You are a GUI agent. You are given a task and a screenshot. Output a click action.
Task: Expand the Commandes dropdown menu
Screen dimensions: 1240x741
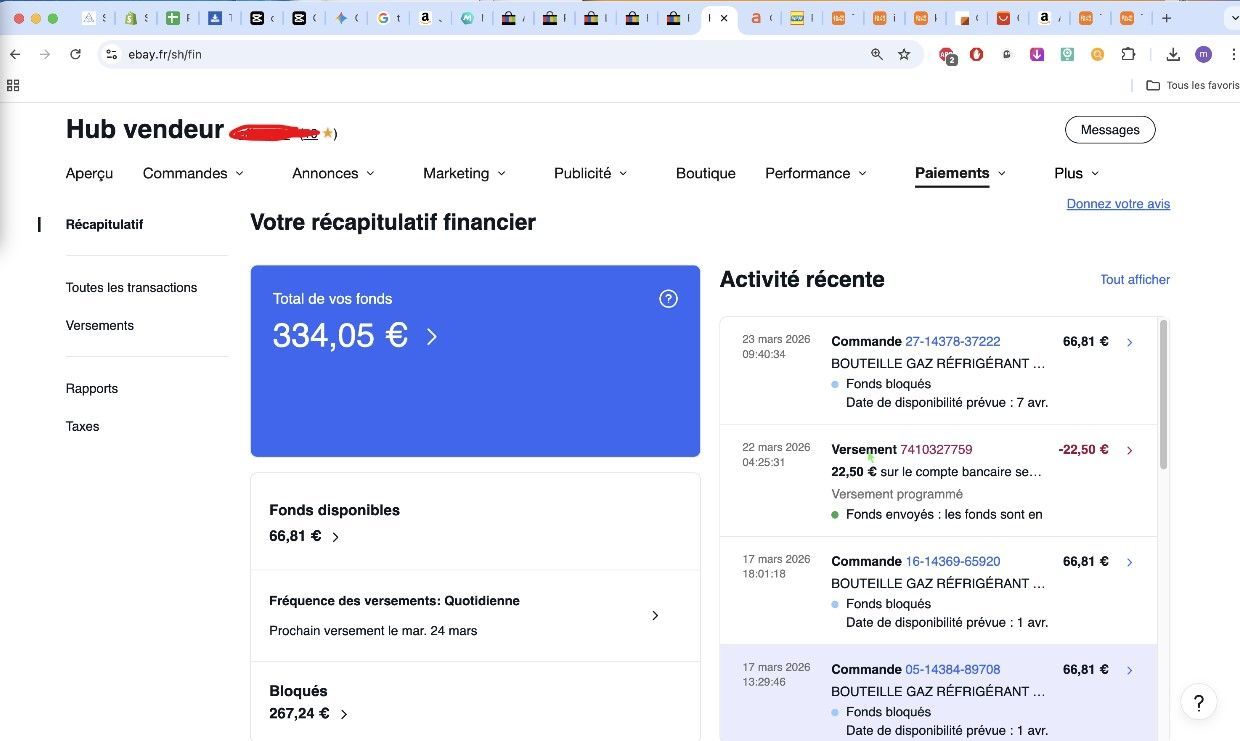(193, 173)
